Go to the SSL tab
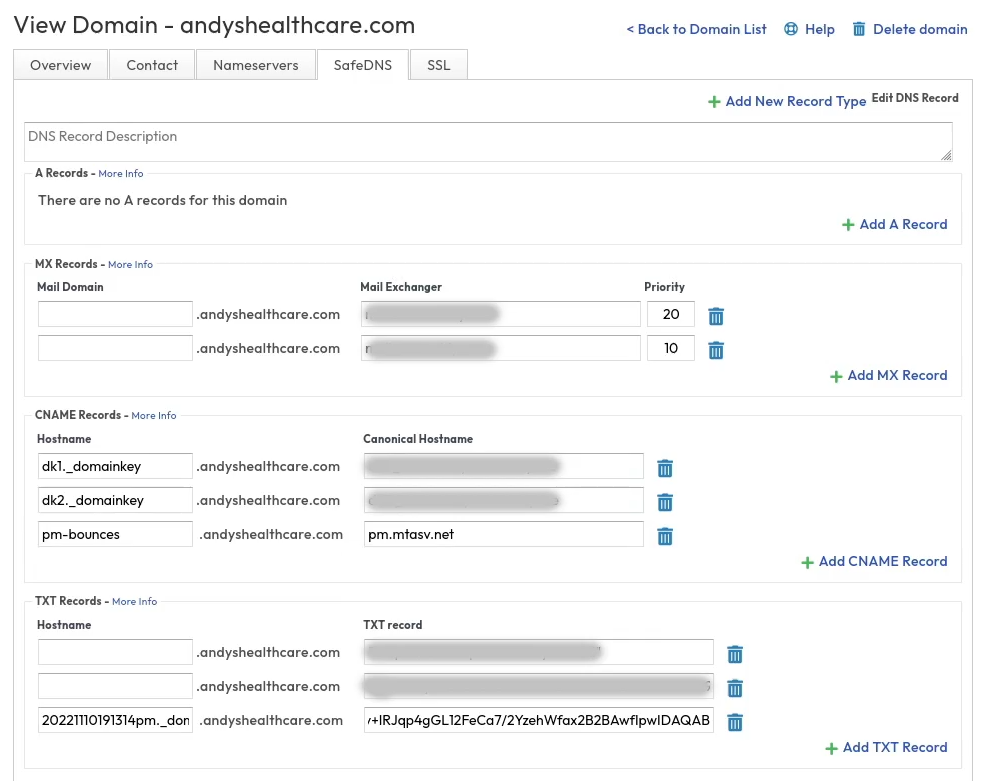Image resolution: width=981 pixels, height=781 pixels. pyautogui.click(x=439, y=65)
